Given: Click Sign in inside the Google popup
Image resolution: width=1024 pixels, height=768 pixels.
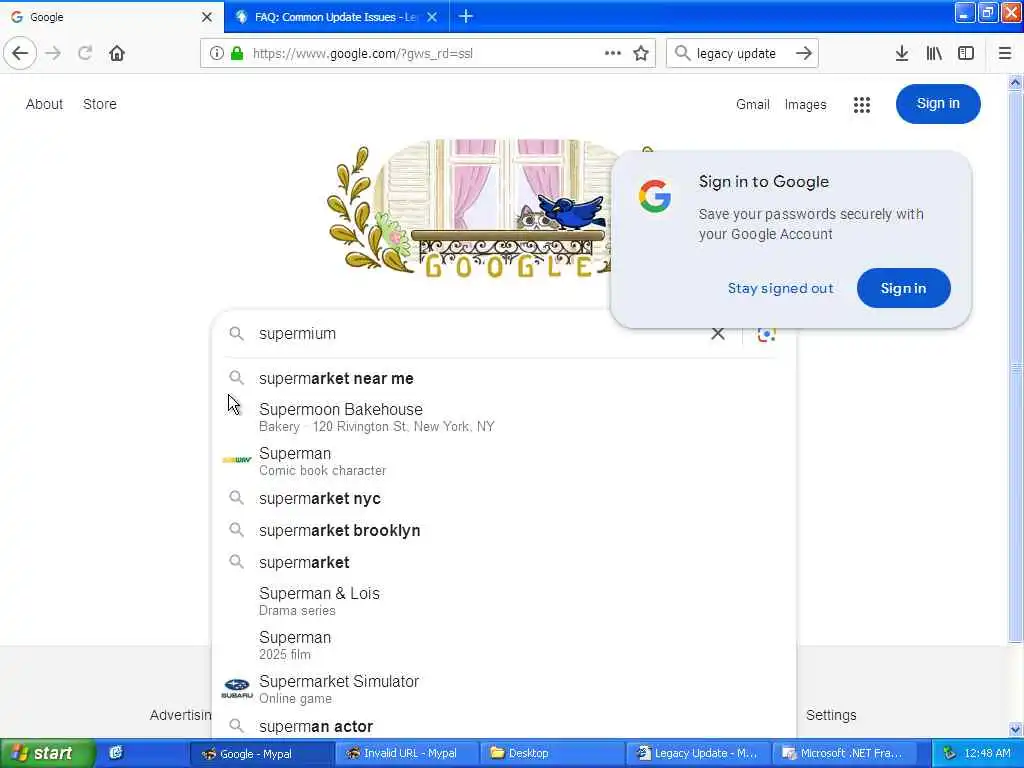Looking at the screenshot, I should (903, 288).
